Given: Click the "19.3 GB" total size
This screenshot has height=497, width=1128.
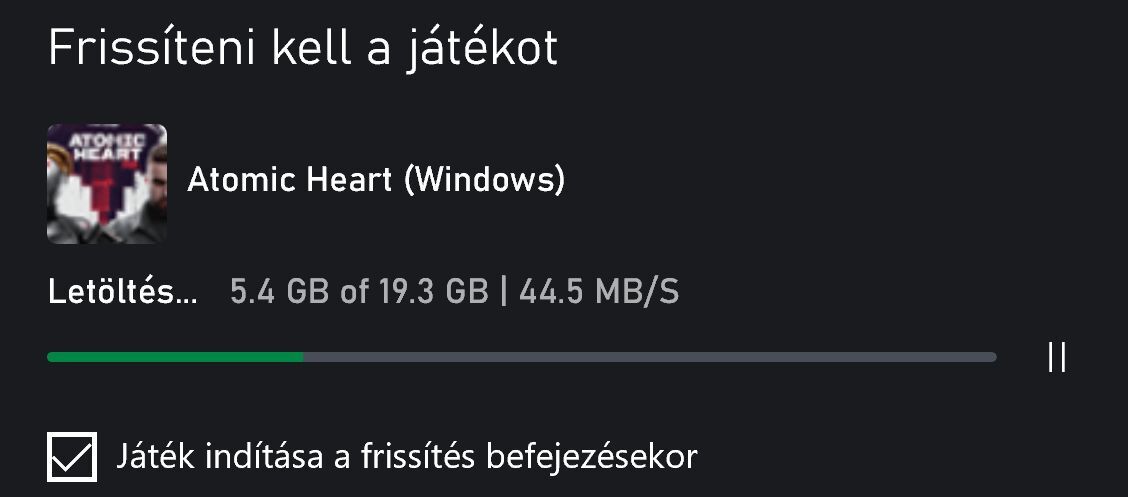Looking at the screenshot, I should [x=433, y=292].
